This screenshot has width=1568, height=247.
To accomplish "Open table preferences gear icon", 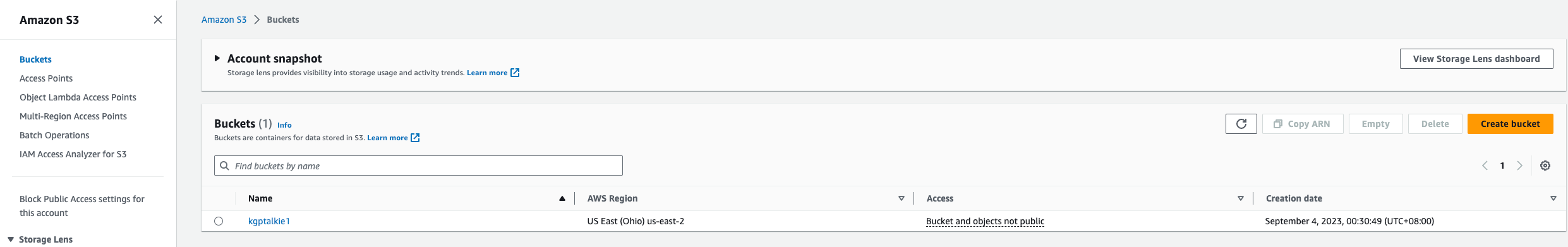I will (x=1545, y=166).
